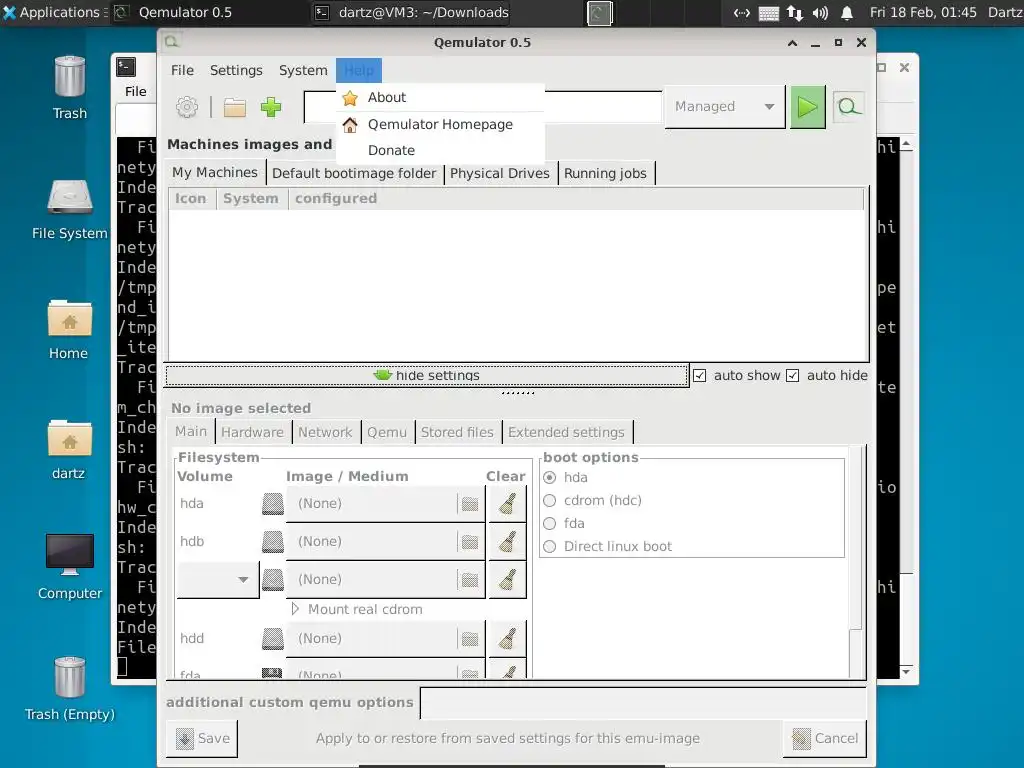Toggle the auto show checkbox

[699, 376]
